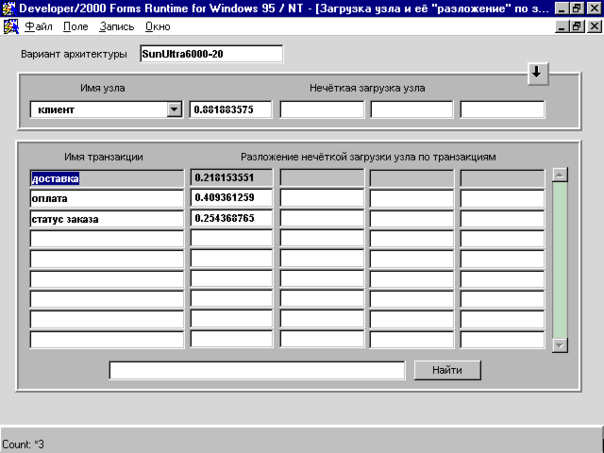Screen dimensions: 604x453
Task: Open the Запись menu
Action: pyautogui.click(x=117, y=27)
